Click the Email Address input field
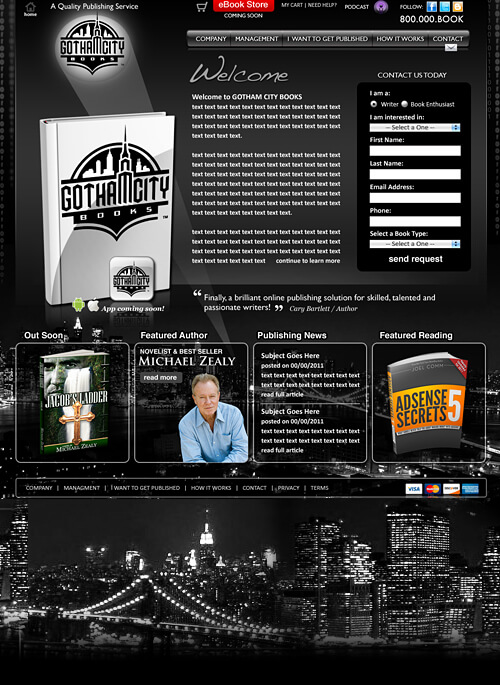This screenshot has height=685, width=500. pyautogui.click(x=415, y=198)
